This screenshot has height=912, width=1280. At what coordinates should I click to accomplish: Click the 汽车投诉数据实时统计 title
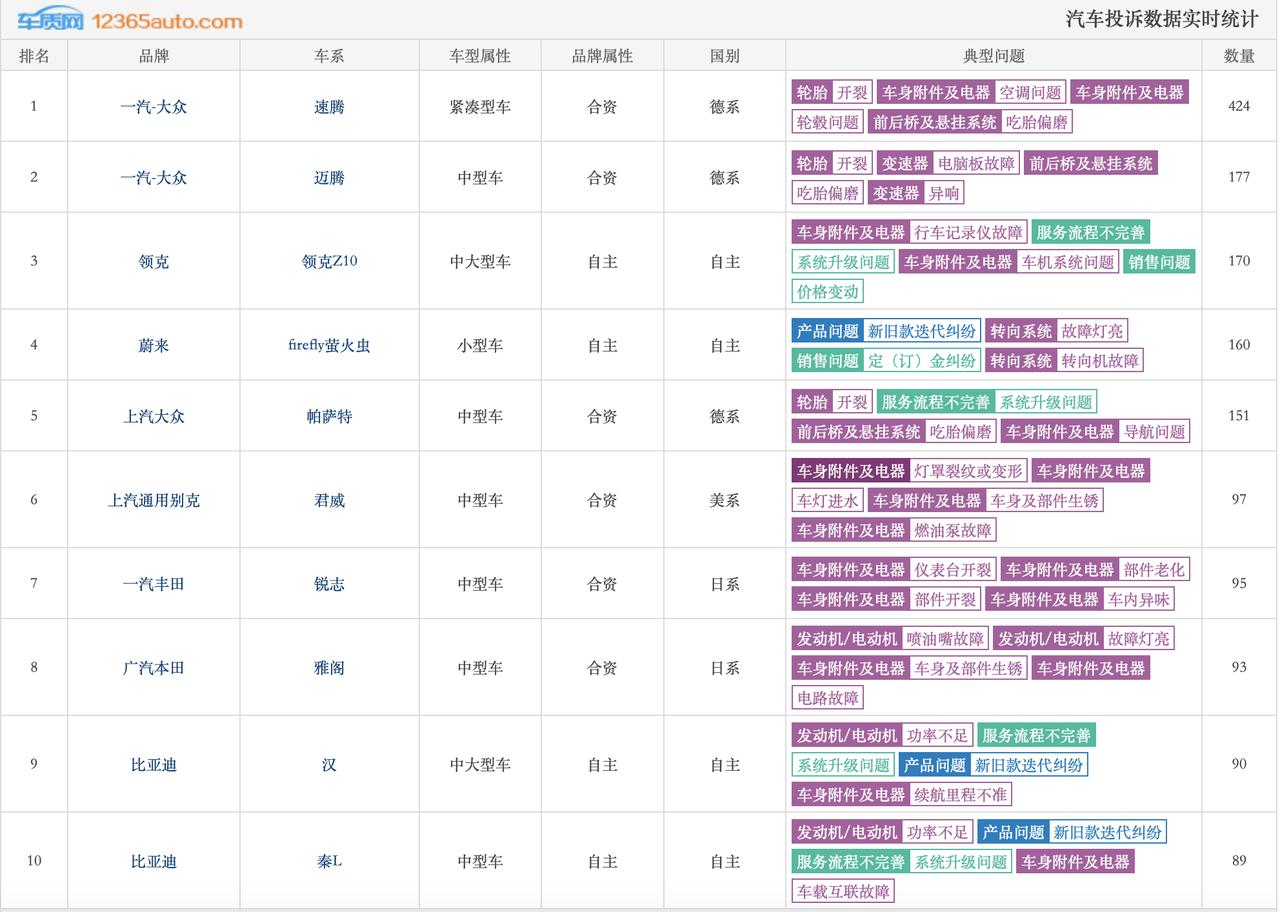1162,19
